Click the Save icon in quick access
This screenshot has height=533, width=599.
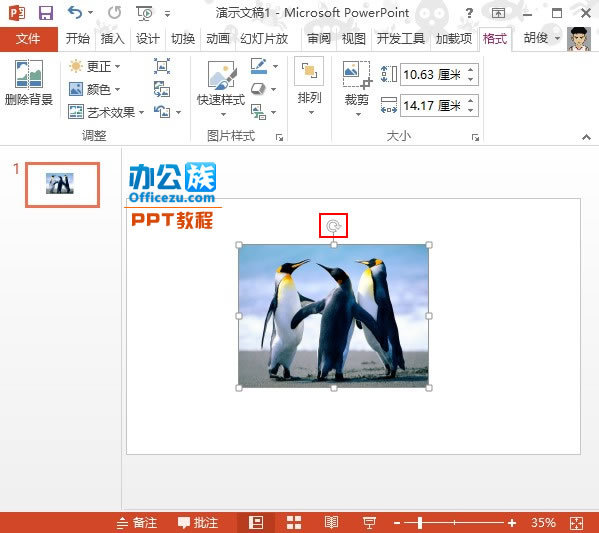(x=46, y=13)
